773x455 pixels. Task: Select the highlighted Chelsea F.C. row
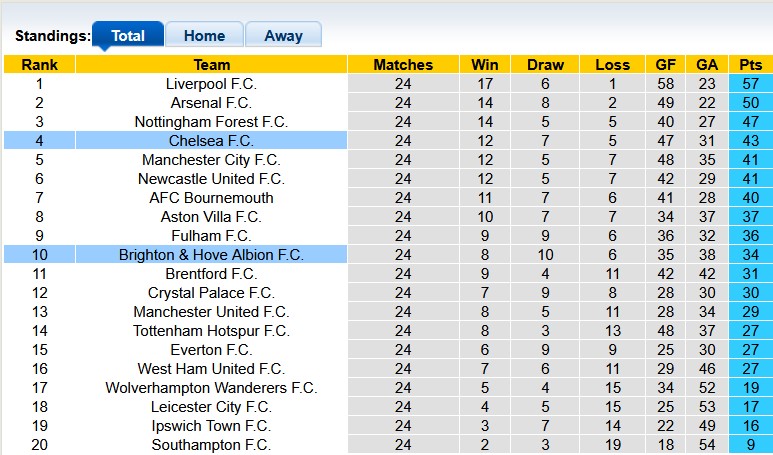tap(211, 141)
